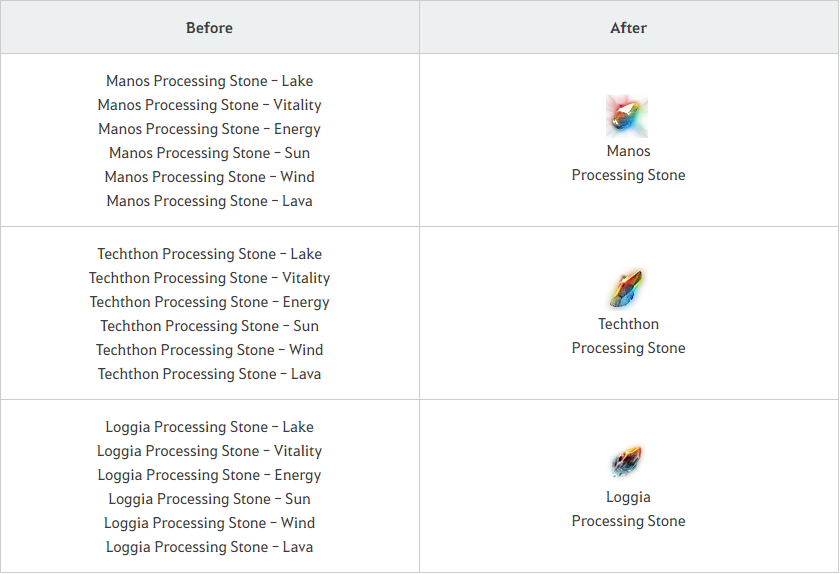Click the Techthon Processing Stone label under icon
840x574 pixels.
coord(628,336)
